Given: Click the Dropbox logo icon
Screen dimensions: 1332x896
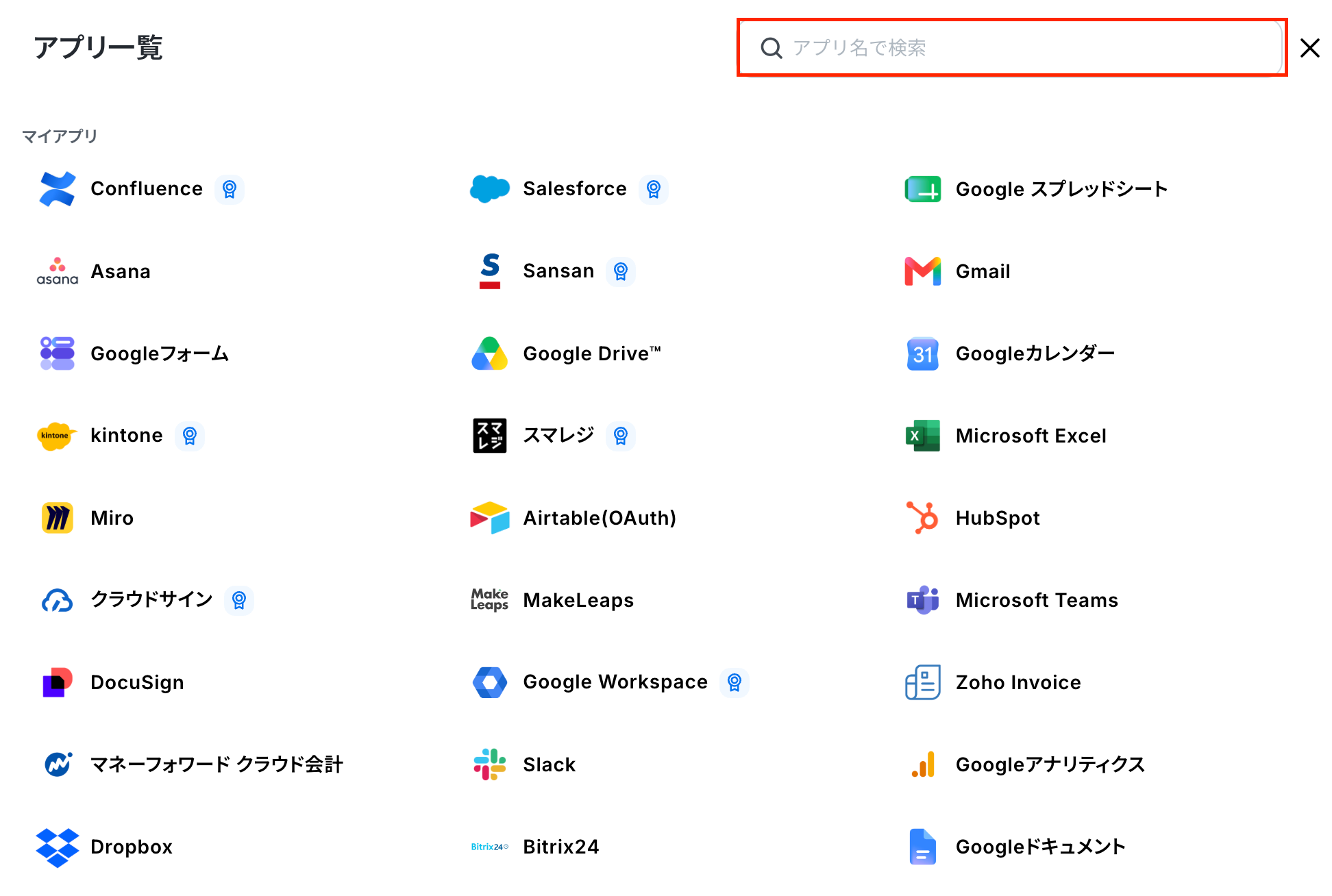Looking at the screenshot, I should (58, 847).
